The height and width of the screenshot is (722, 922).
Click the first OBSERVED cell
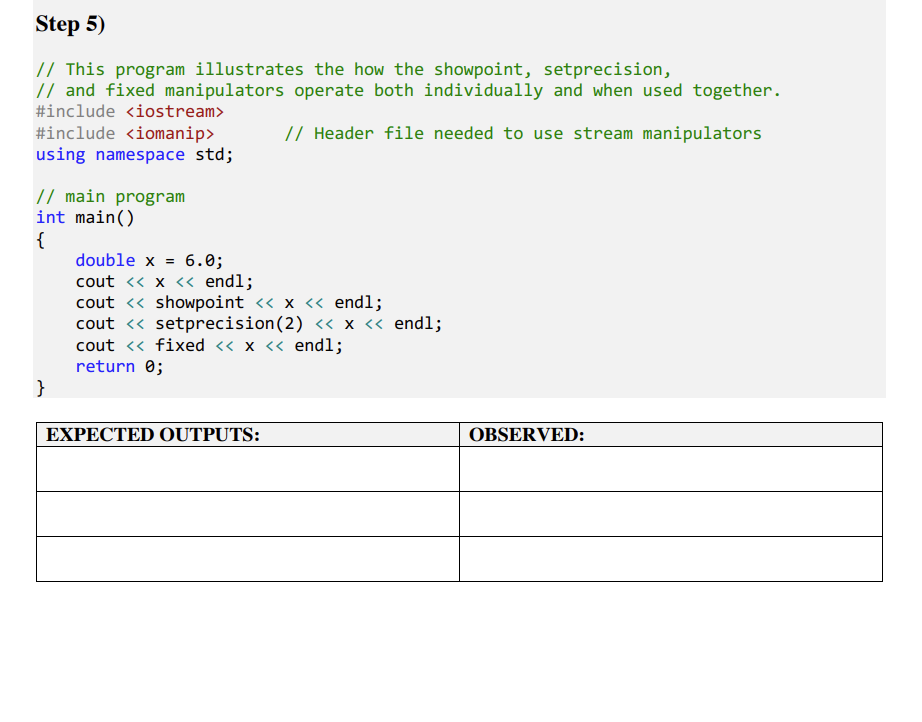point(670,469)
